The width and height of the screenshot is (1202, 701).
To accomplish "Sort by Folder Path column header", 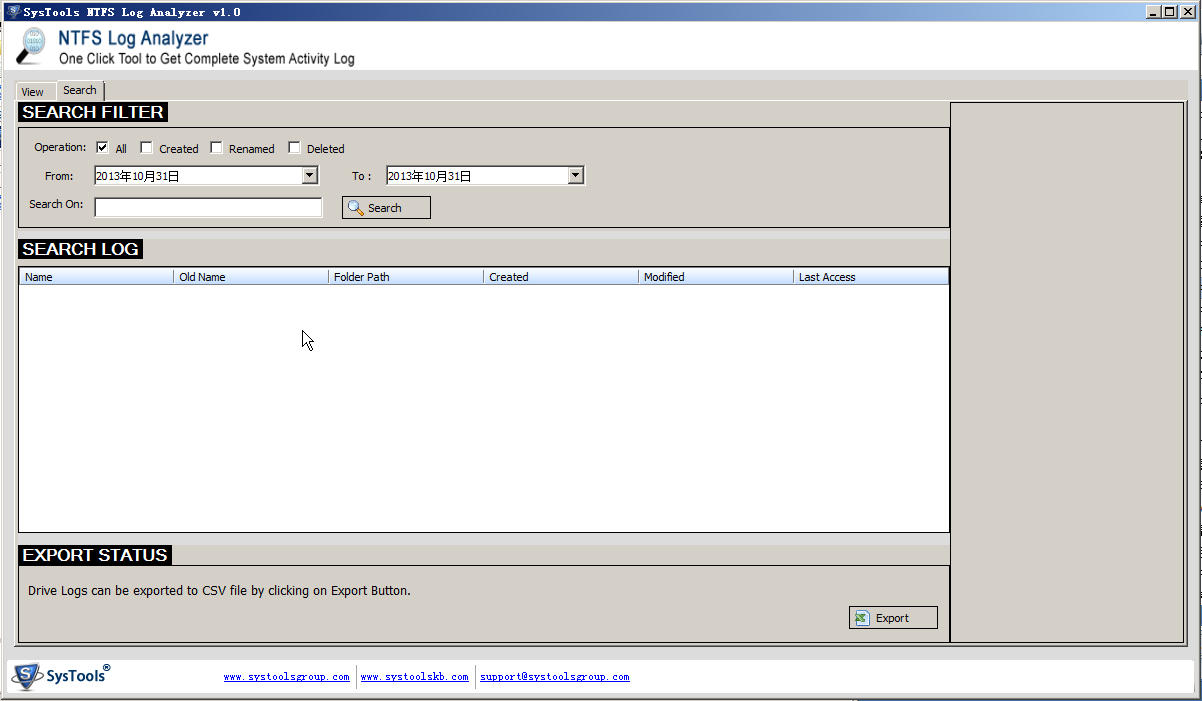I will tap(406, 277).
